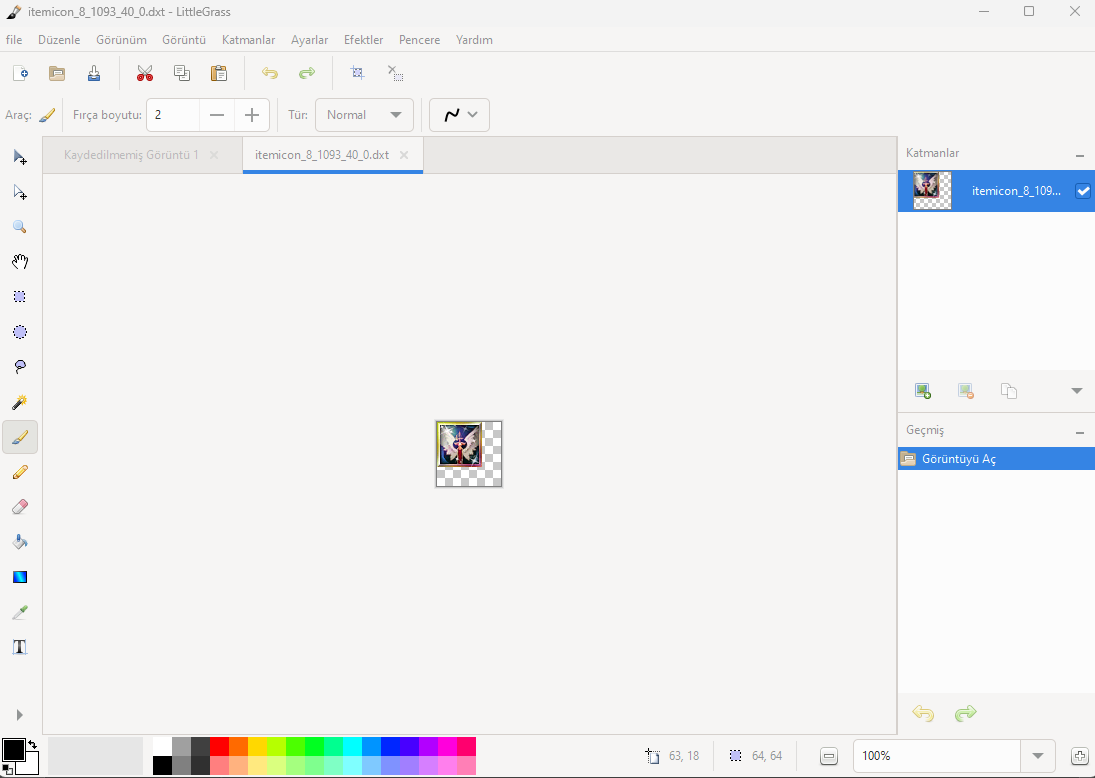This screenshot has width=1095, height=778.
Task: Pick the Paint Bucket fill tool
Action: tap(20, 542)
